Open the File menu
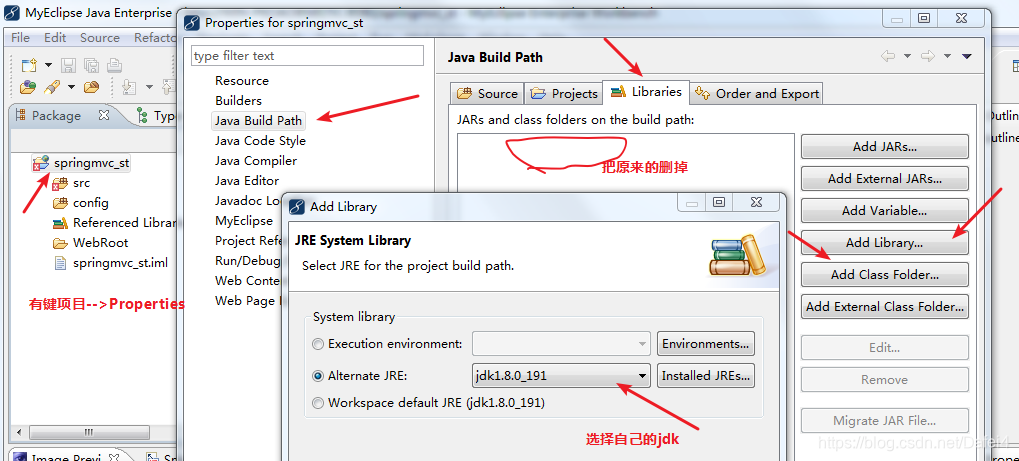Viewport: 1019px width, 461px height. 20,38
